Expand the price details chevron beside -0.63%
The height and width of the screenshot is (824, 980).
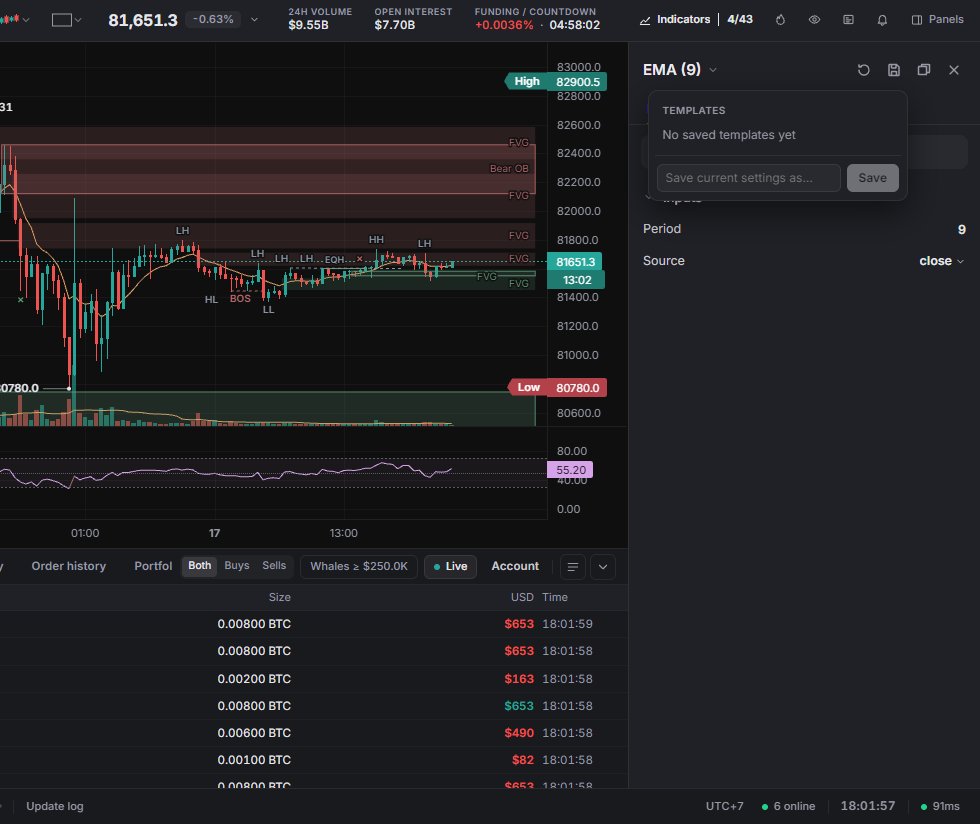254,20
